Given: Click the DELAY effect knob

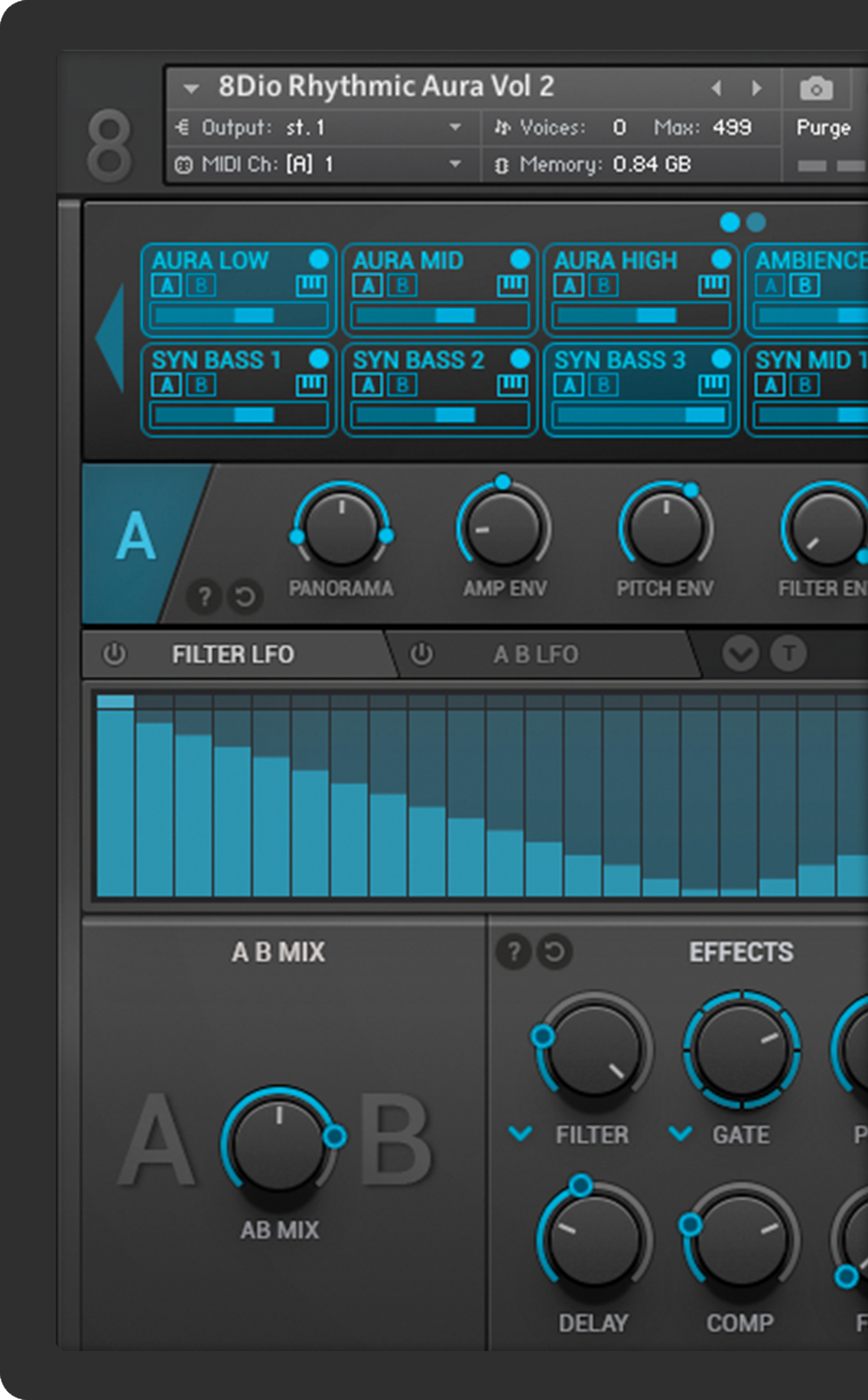Looking at the screenshot, I should tap(594, 1239).
